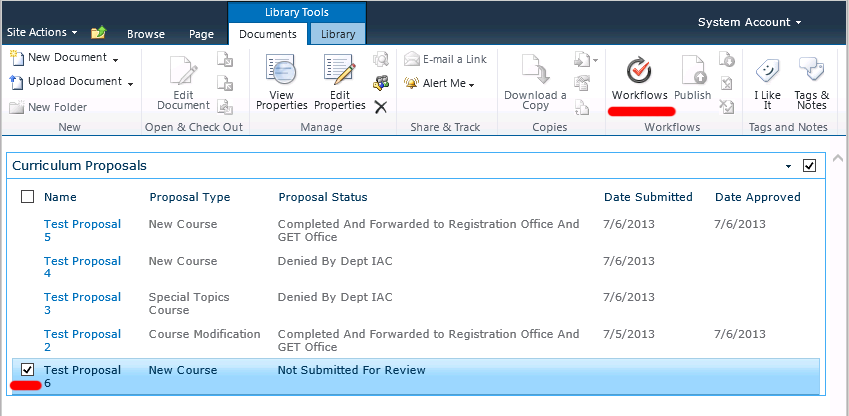849x416 pixels.
Task: Click the Workflows ribbon icon
Action: coord(639,78)
